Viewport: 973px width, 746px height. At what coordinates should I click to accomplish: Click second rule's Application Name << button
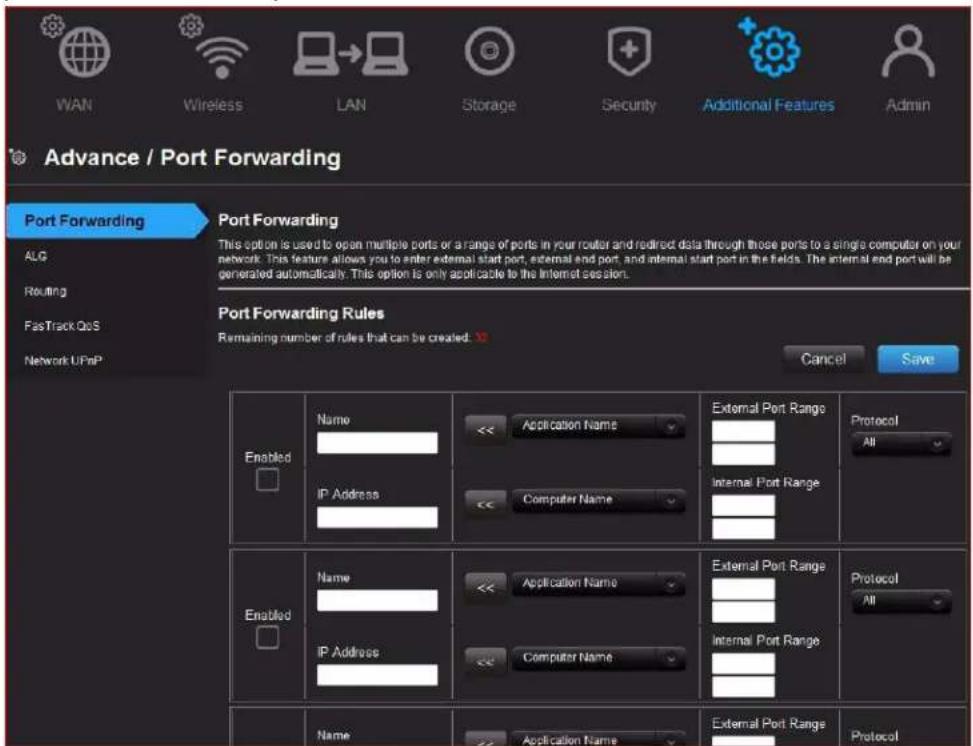[x=485, y=587]
